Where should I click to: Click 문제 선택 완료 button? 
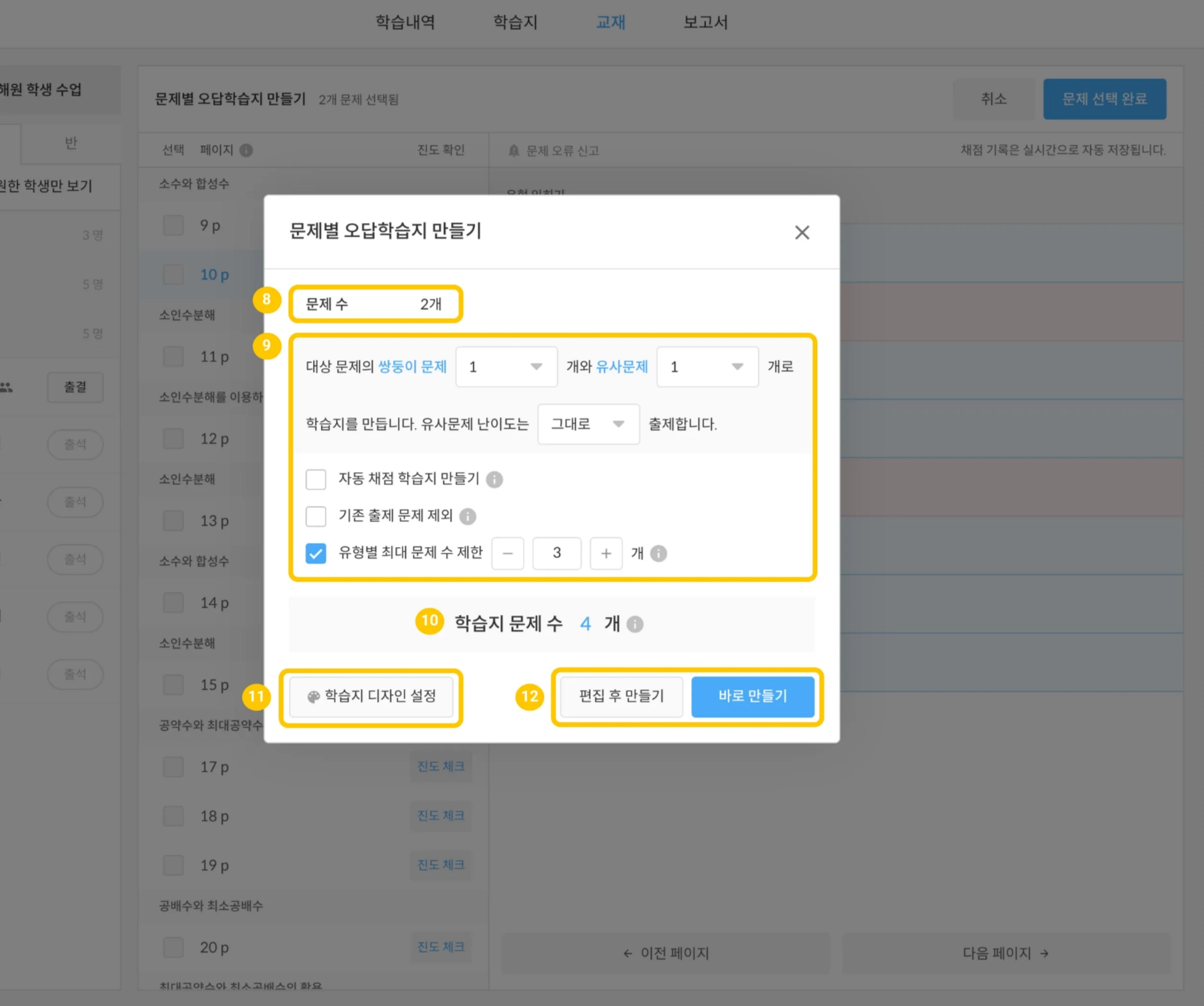pos(1104,99)
